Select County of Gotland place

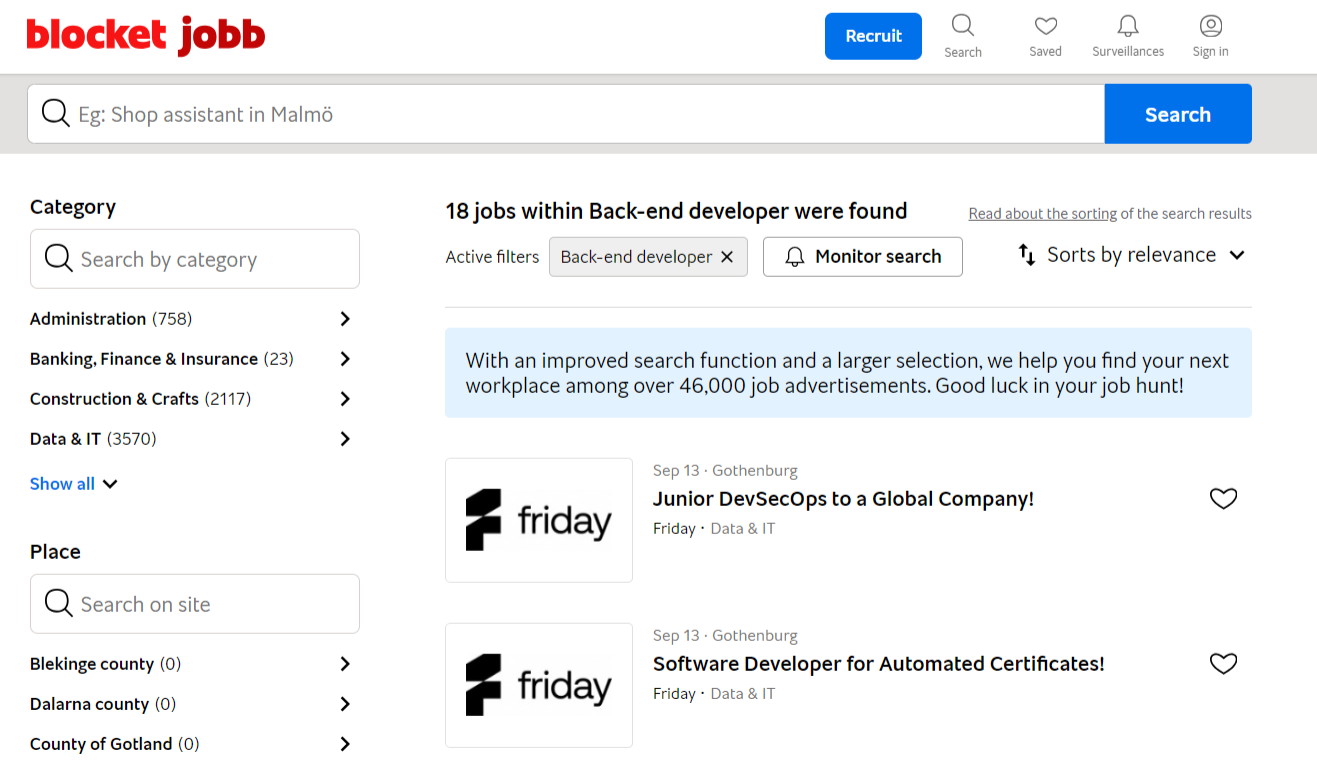[115, 744]
